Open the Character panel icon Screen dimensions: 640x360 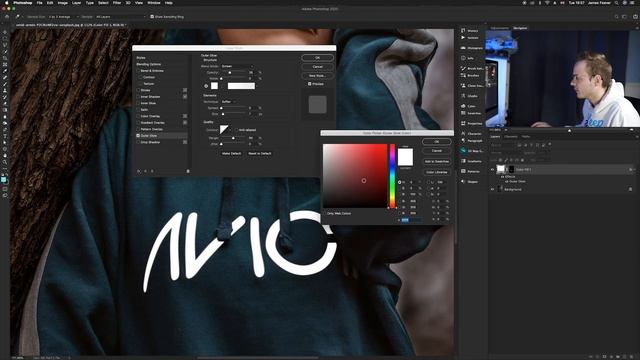(x=463, y=133)
